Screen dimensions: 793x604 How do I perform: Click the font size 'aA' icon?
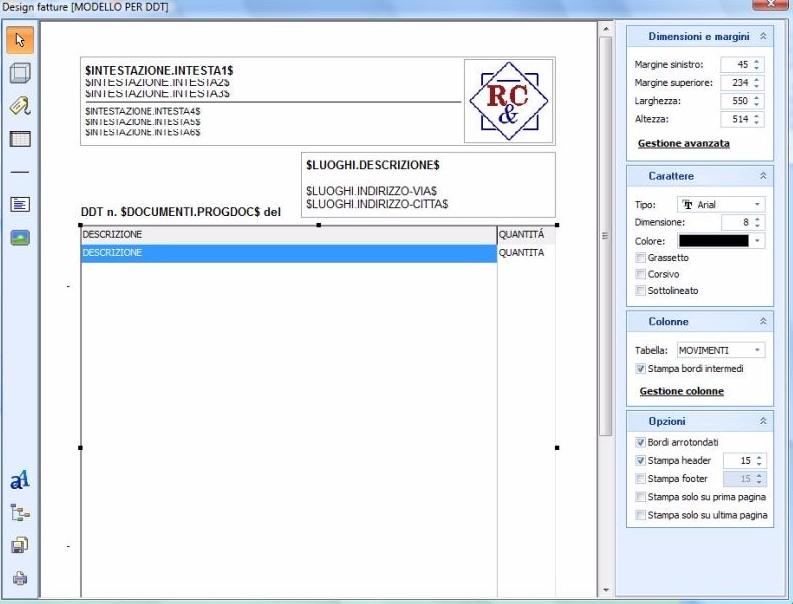tap(20, 482)
